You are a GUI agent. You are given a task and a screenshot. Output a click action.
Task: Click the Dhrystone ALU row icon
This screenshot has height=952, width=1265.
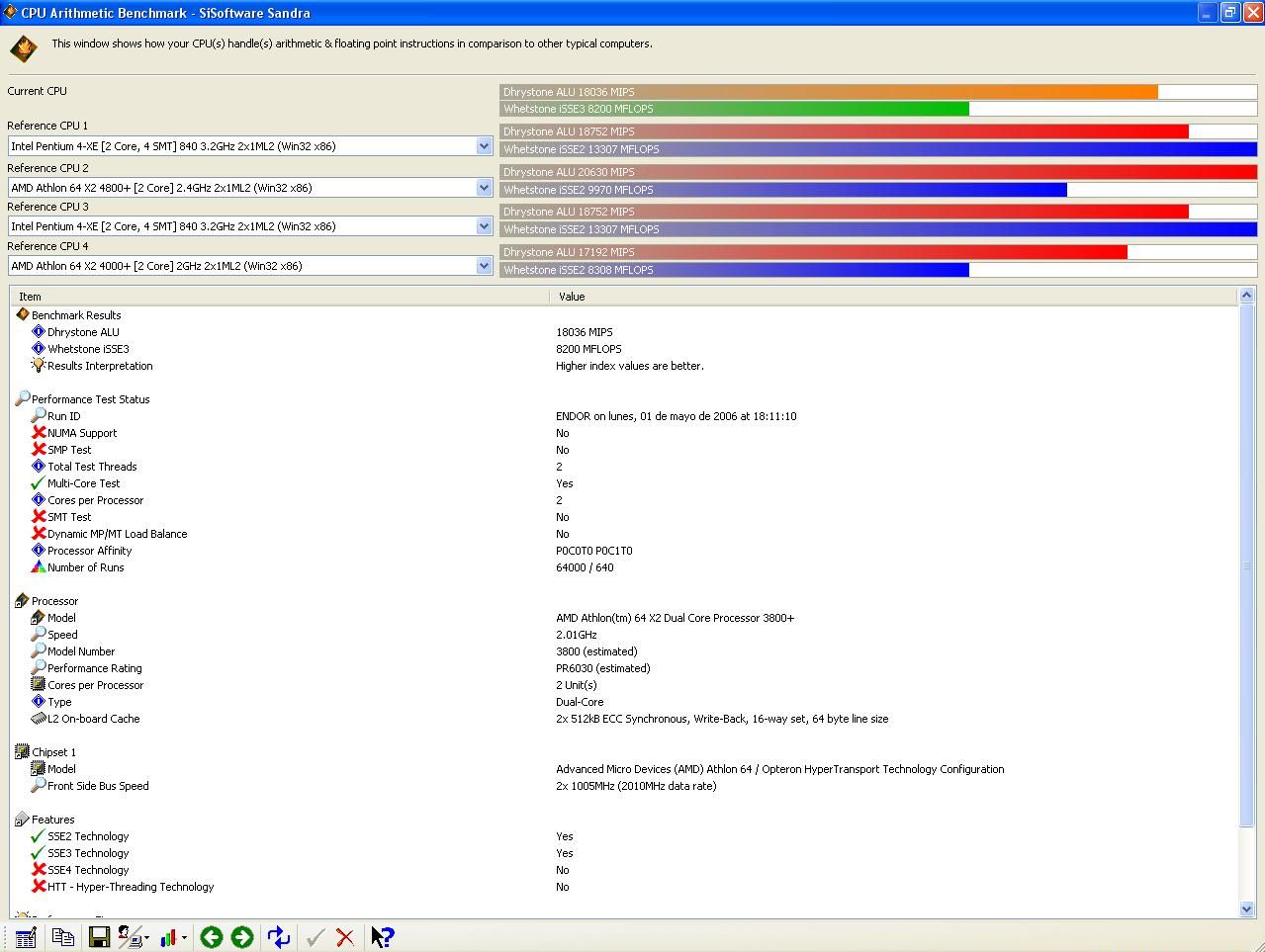point(39,332)
